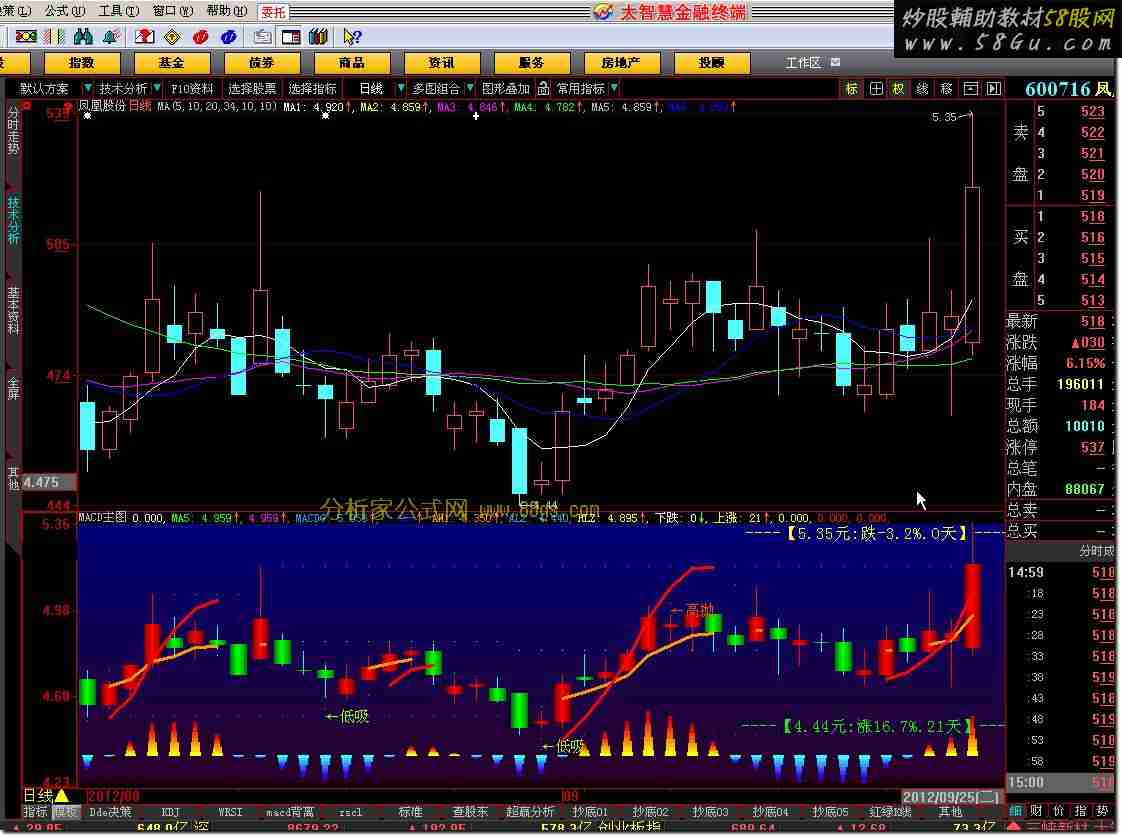Select the 指 tab in quote panel
1122x837 pixels.
[1080, 811]
